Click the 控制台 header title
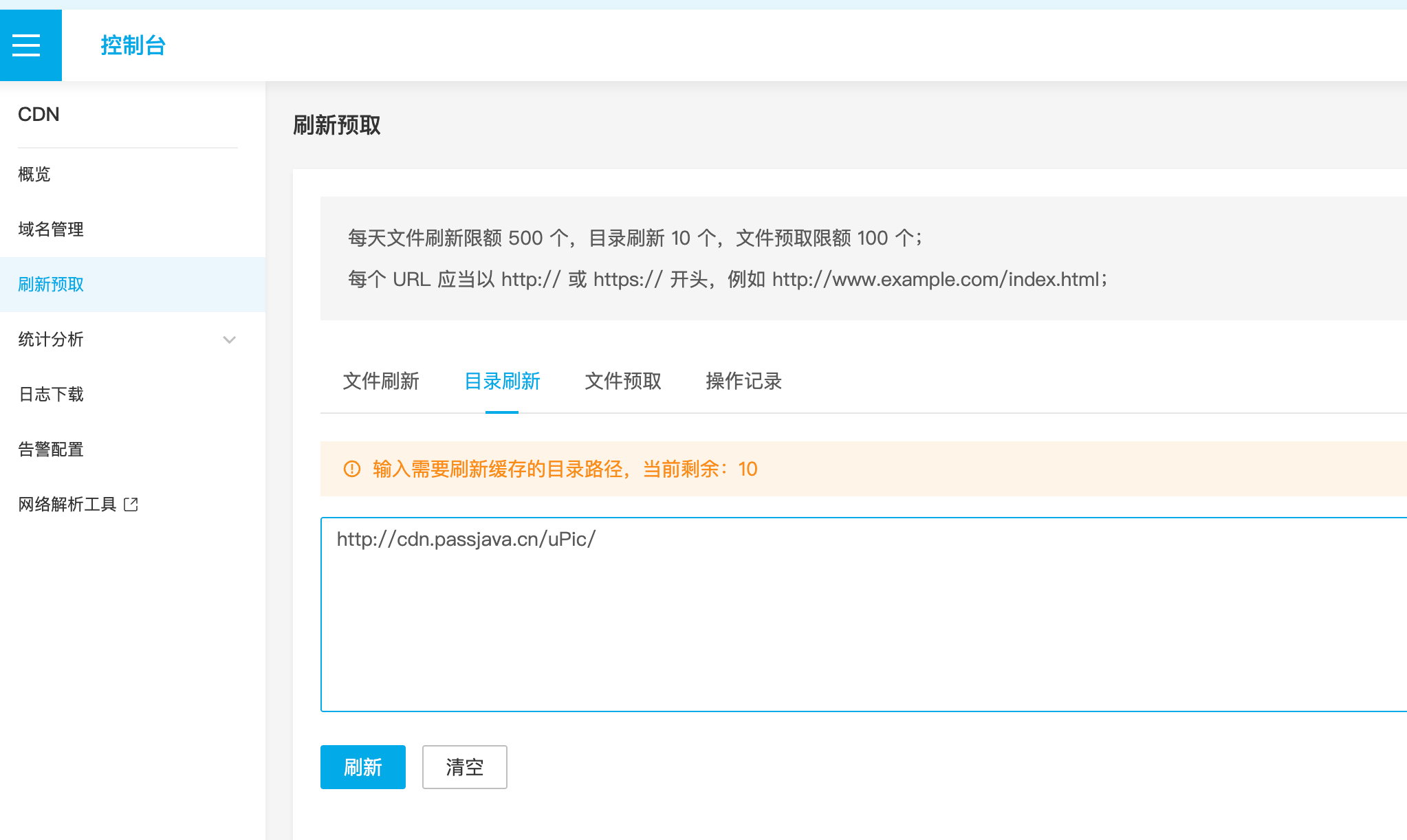The width and height of the screenshot is (1407, 840). (133, 45)
